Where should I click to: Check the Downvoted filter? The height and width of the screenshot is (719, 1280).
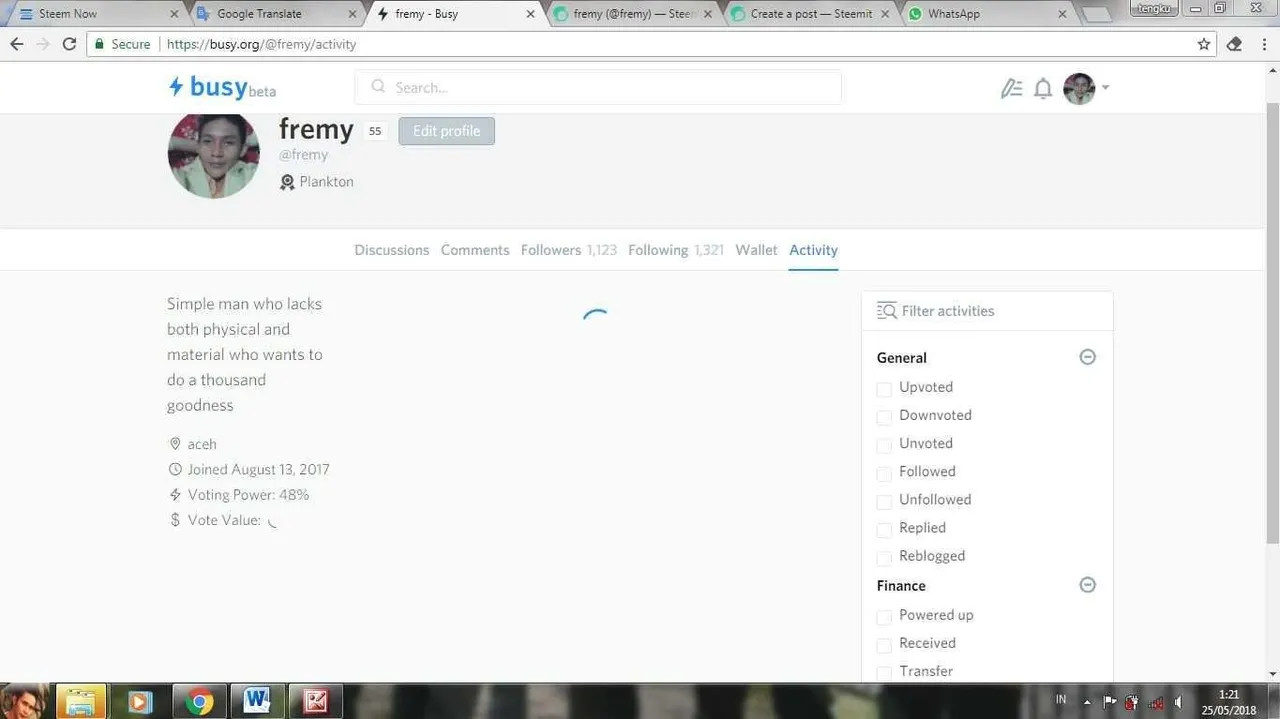point(884,416)
